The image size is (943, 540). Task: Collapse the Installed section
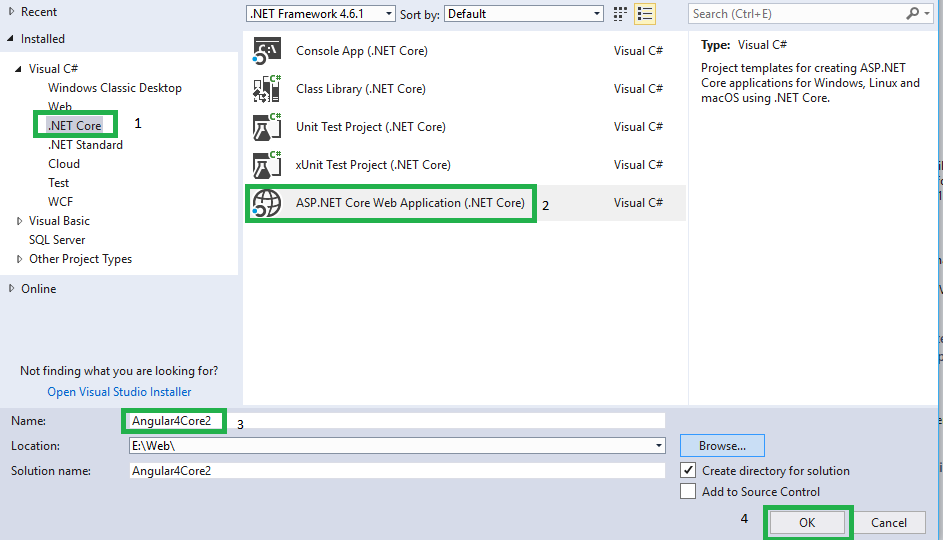[10, 38]
